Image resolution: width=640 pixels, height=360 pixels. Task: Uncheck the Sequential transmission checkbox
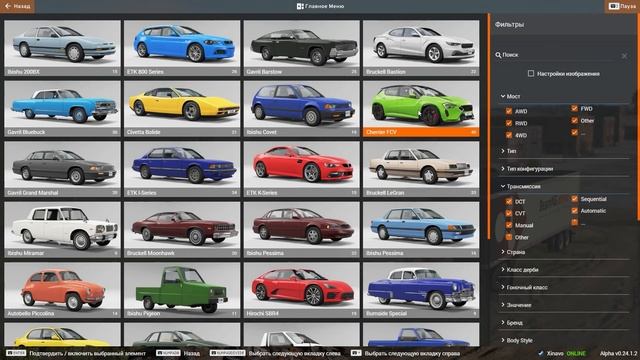point(574,199)
